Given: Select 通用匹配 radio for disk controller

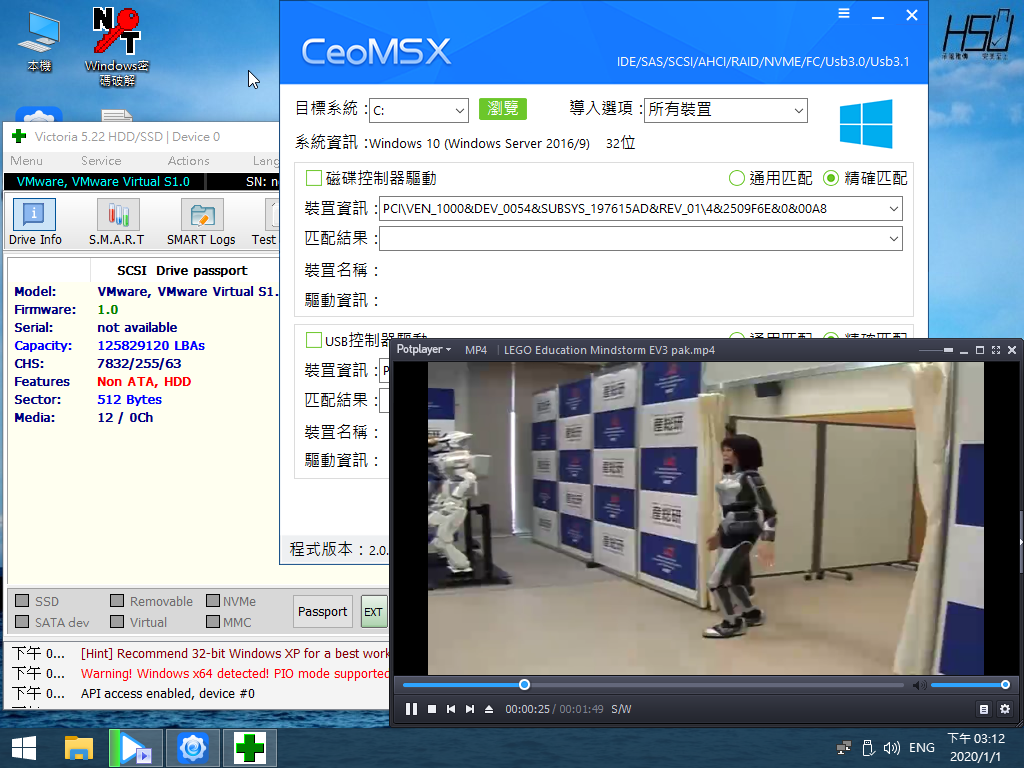Looking at the screenshot, I should click(737, 178).
